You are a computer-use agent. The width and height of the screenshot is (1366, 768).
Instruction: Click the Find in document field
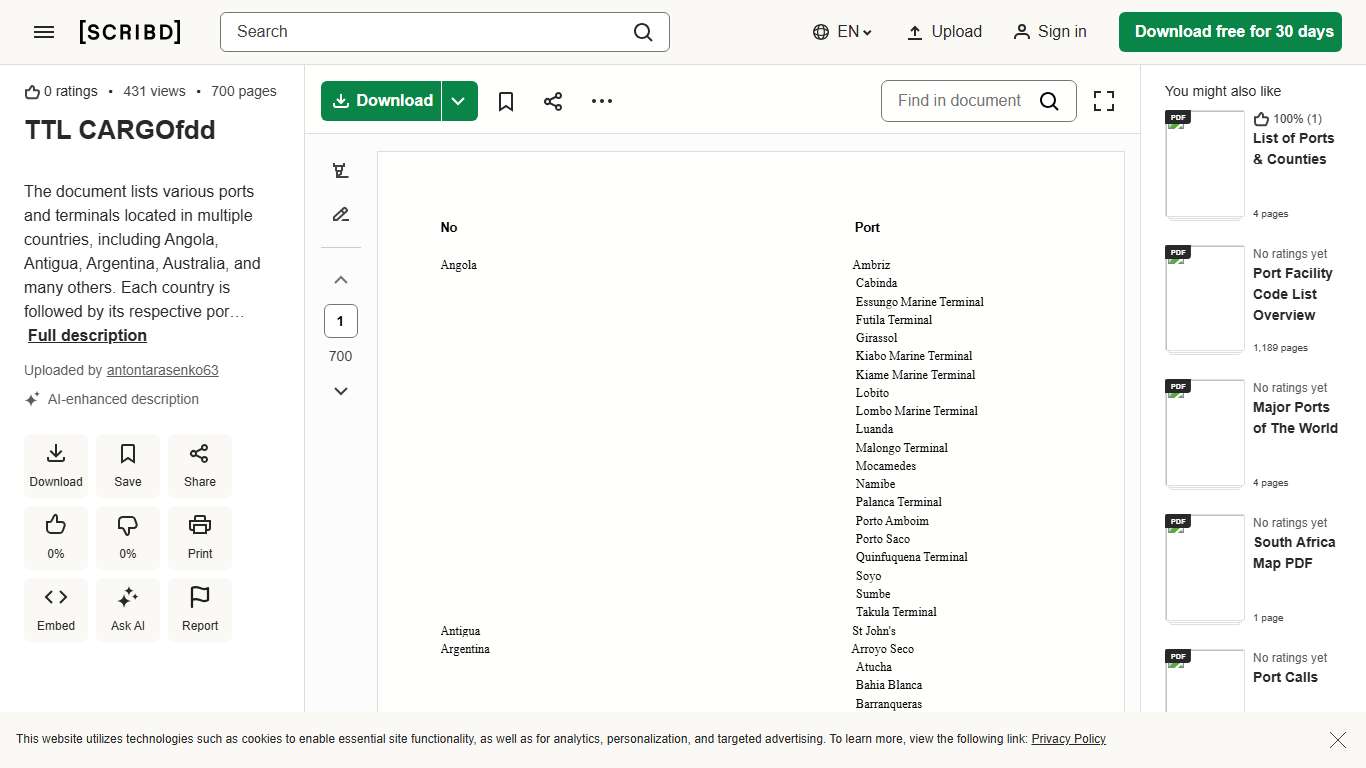coord(960,101)
